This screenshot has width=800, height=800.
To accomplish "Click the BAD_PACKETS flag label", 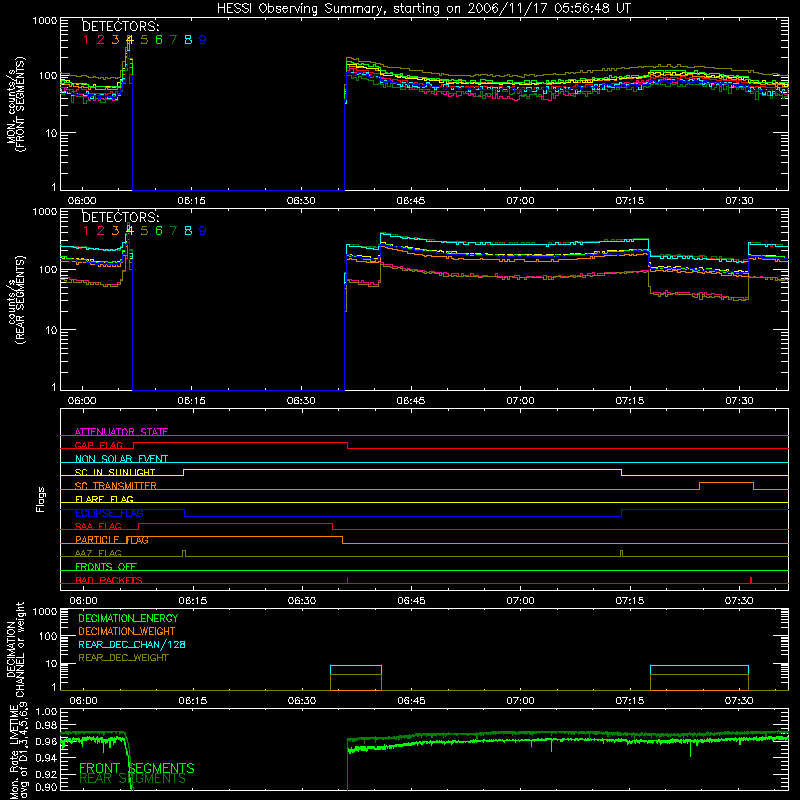I will [109, 580].
